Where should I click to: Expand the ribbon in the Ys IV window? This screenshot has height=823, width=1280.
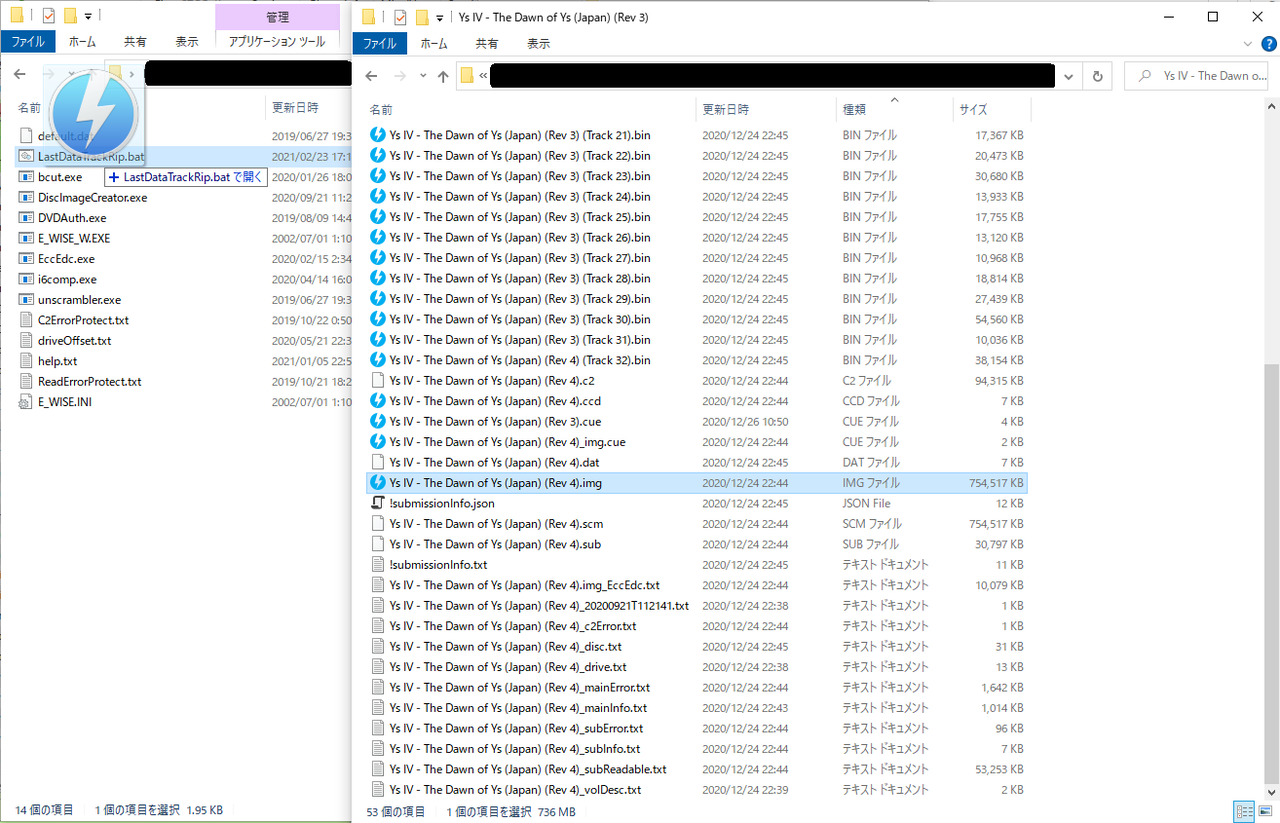pos(1247,44)
